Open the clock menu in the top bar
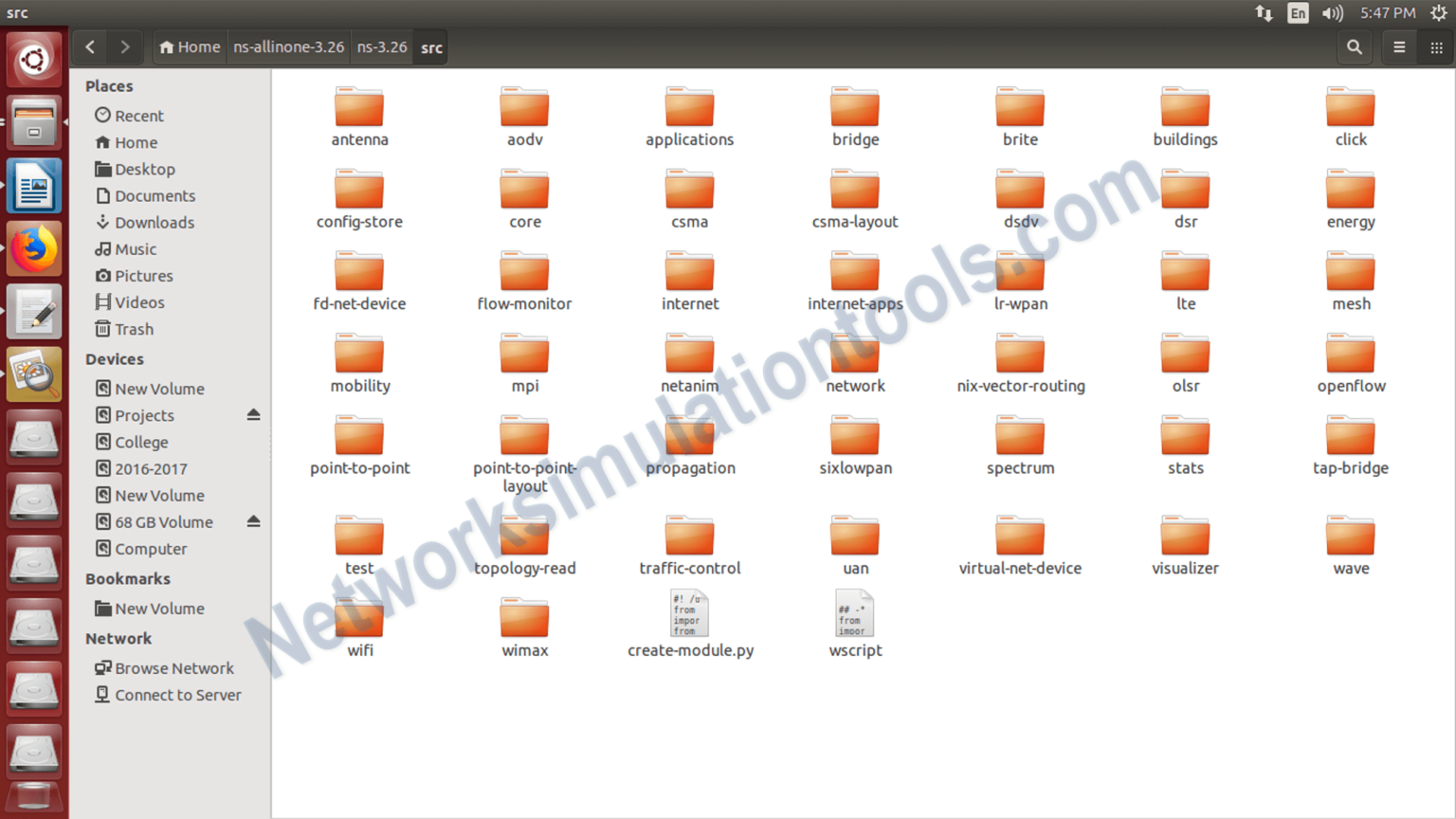Screen dimensions: 1456x819 tap(1387, 12)
